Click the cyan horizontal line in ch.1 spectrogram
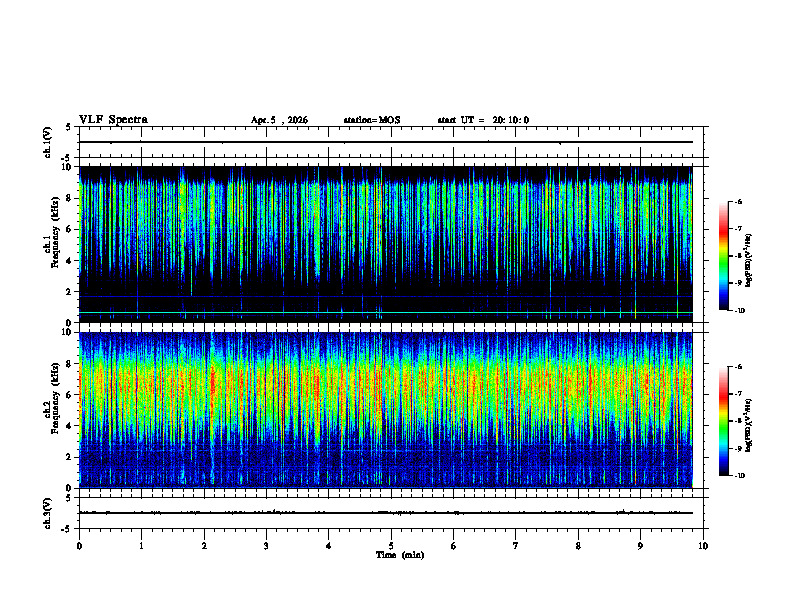The image size is (792, 612). (x=386, y=313)
